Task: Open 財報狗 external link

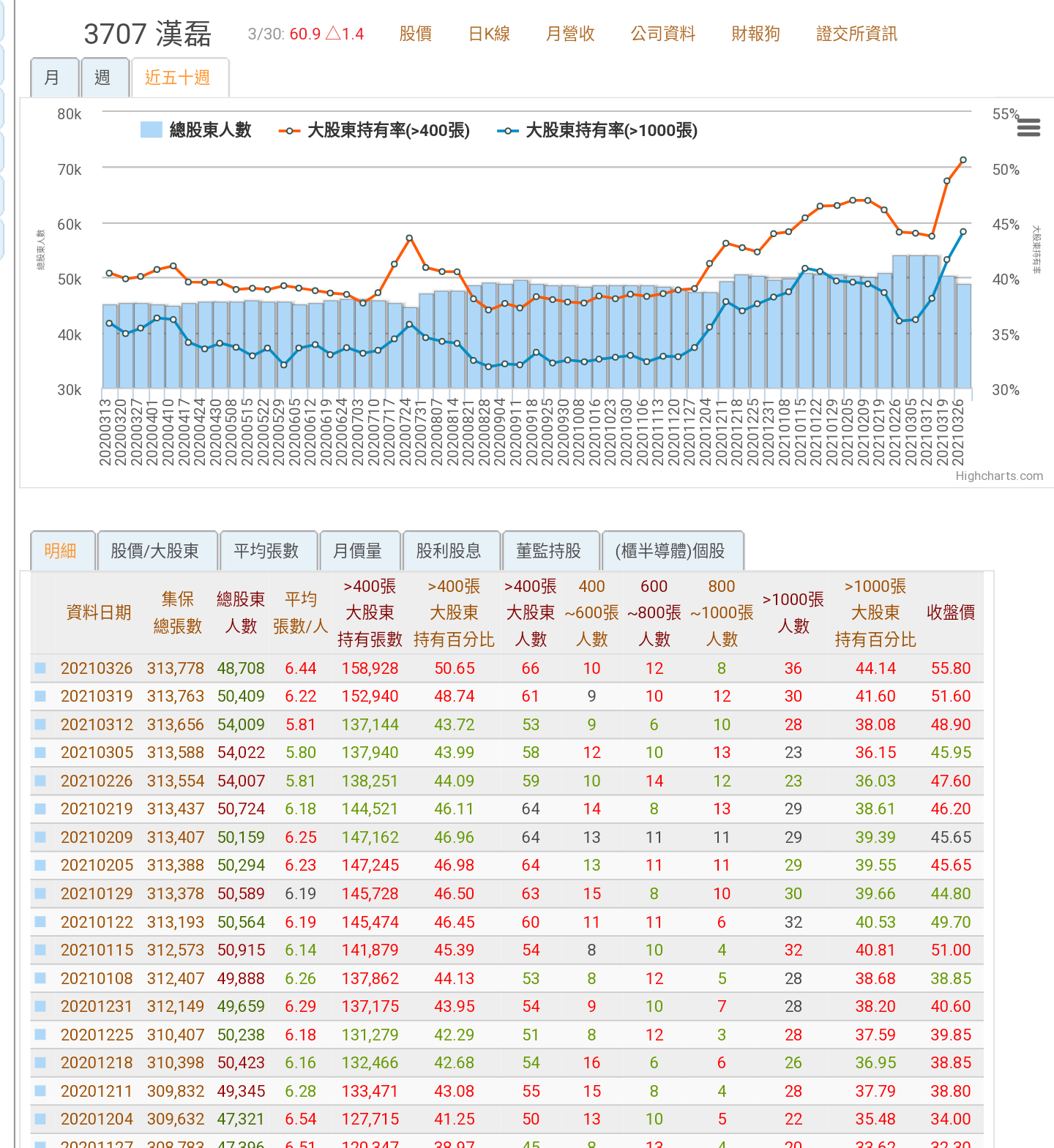Action: [755, 34]
